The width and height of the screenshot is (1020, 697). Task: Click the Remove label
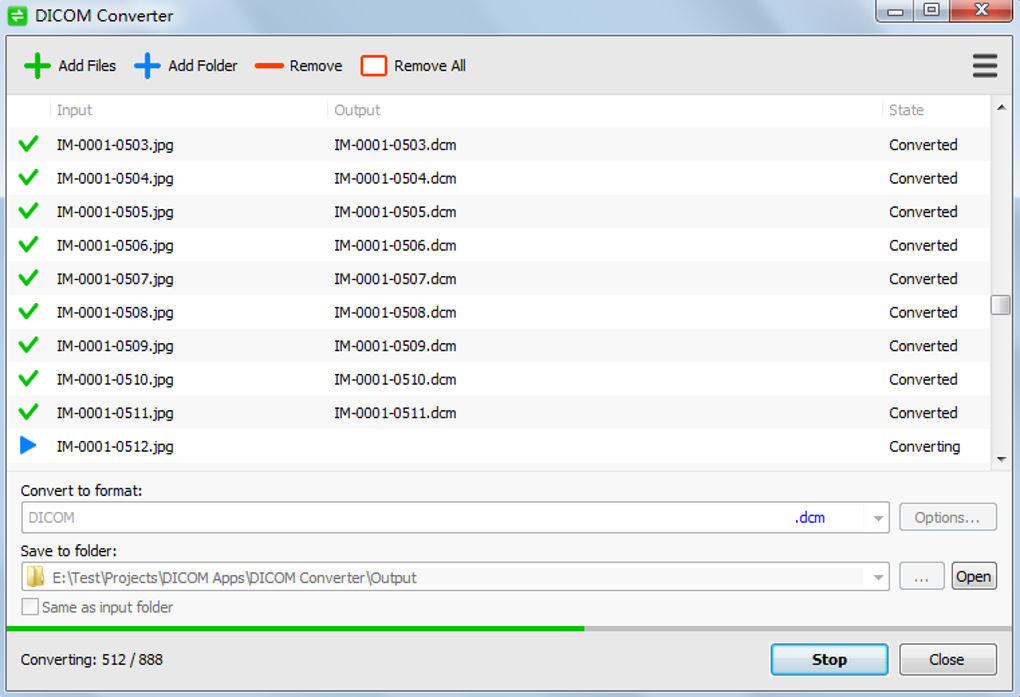click(316, 66)
